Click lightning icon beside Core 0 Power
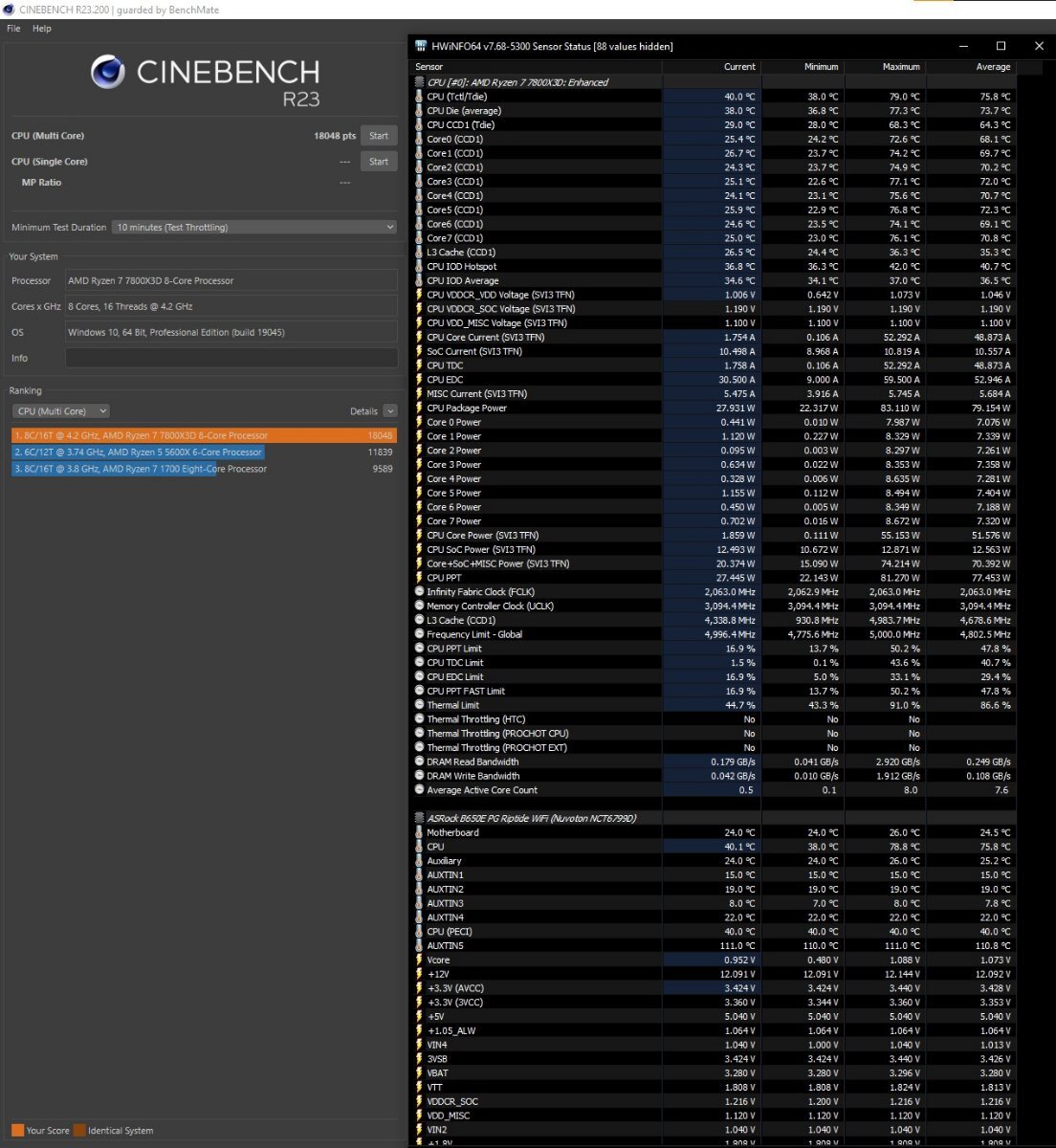 point(419,422)
